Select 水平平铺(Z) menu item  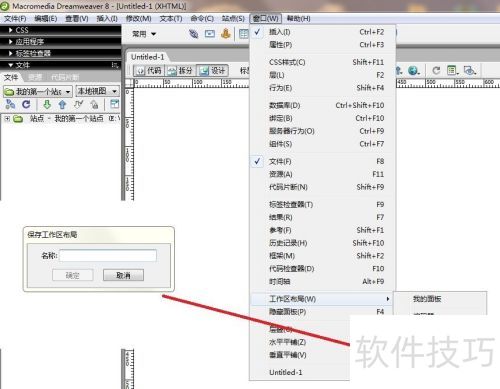300,342
